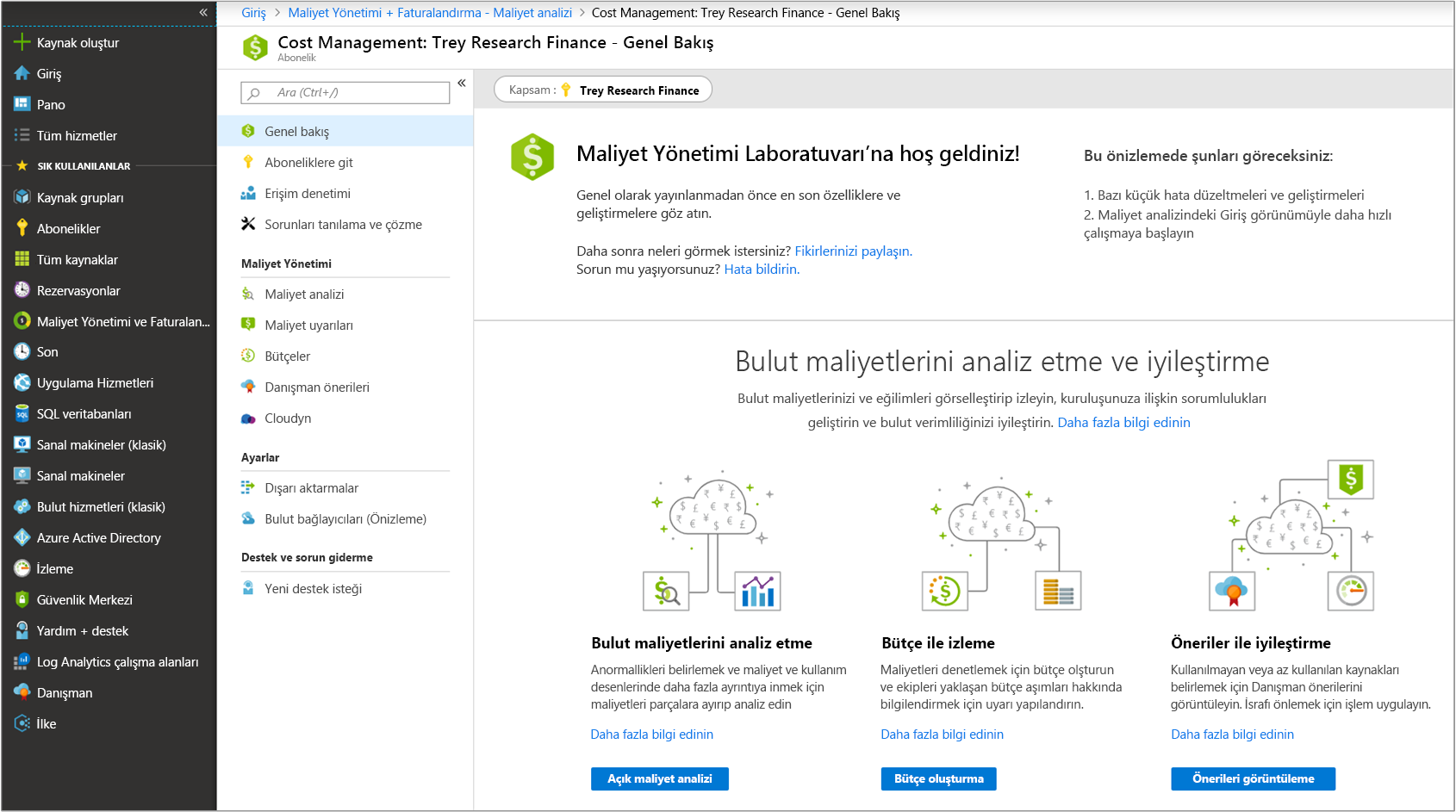Click the İzleme monitor icon
The image size is (1456, 812).
[22, 568]
